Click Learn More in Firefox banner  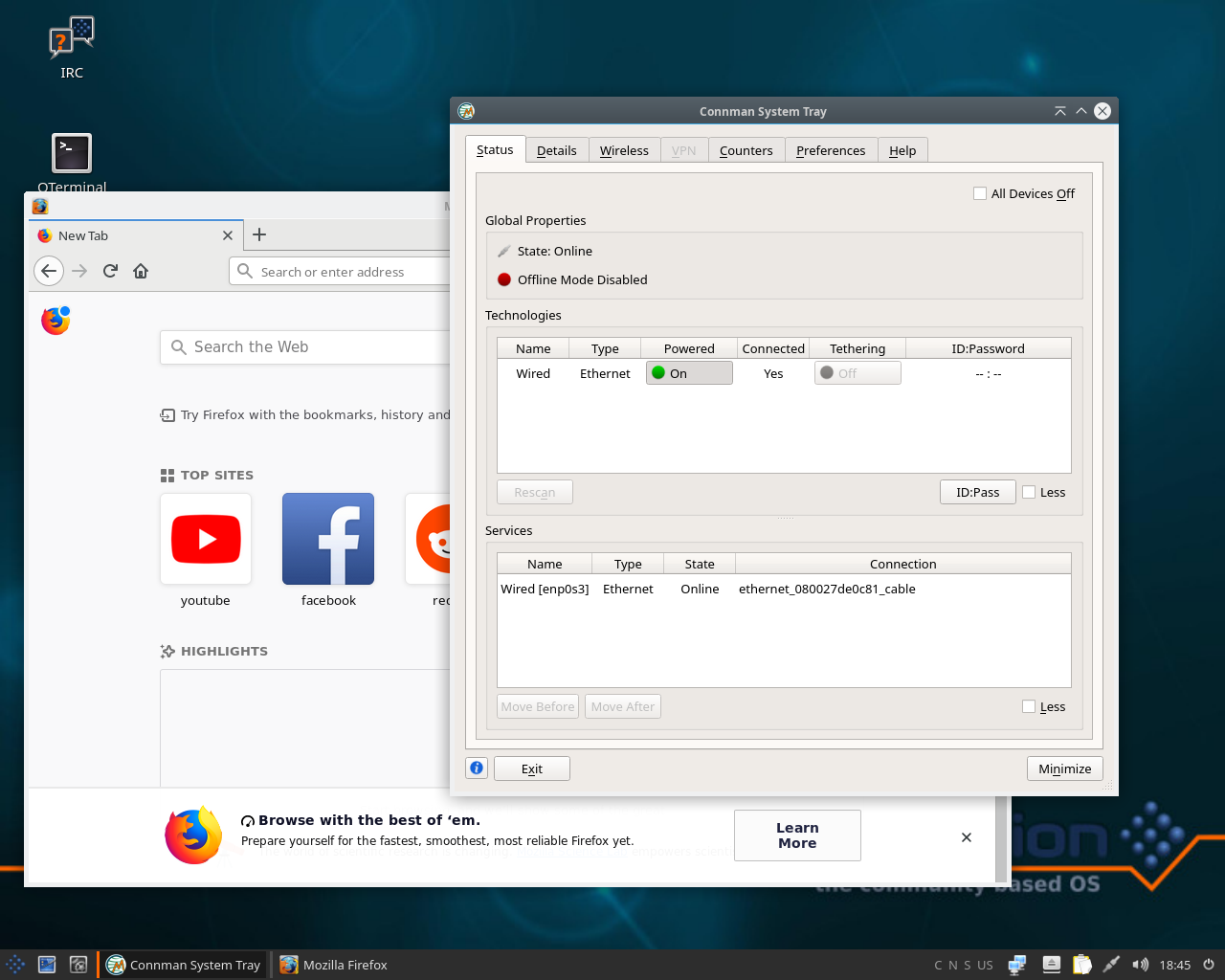797,835
